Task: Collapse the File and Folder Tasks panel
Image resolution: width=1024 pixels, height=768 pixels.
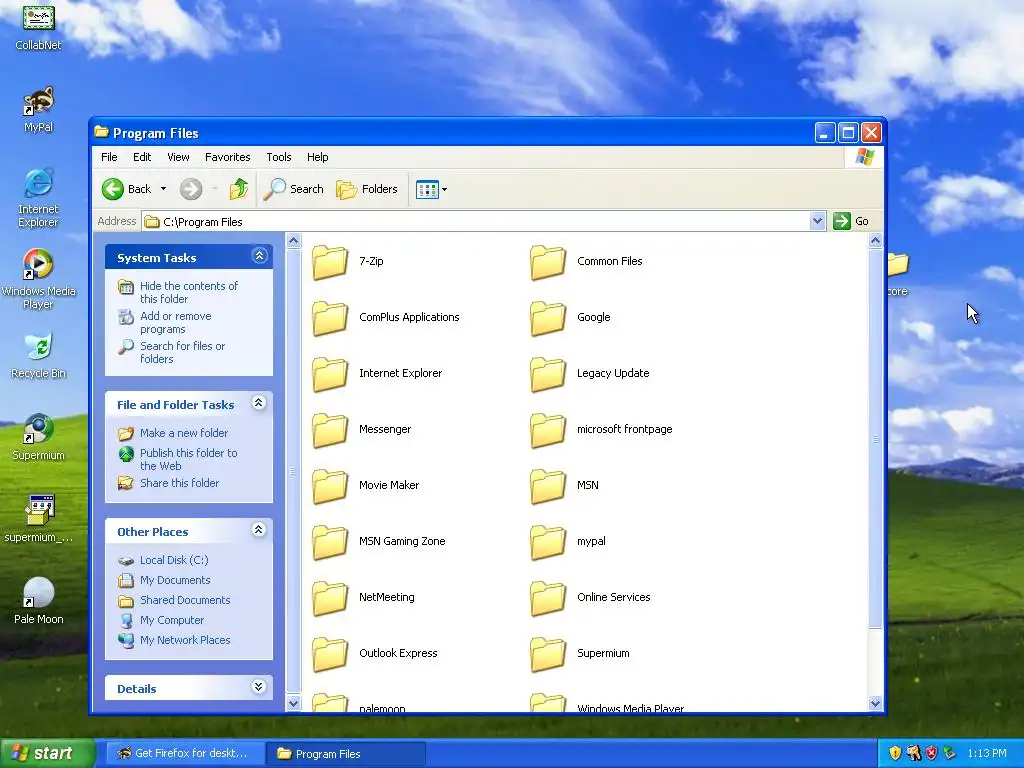Action: 259,403
